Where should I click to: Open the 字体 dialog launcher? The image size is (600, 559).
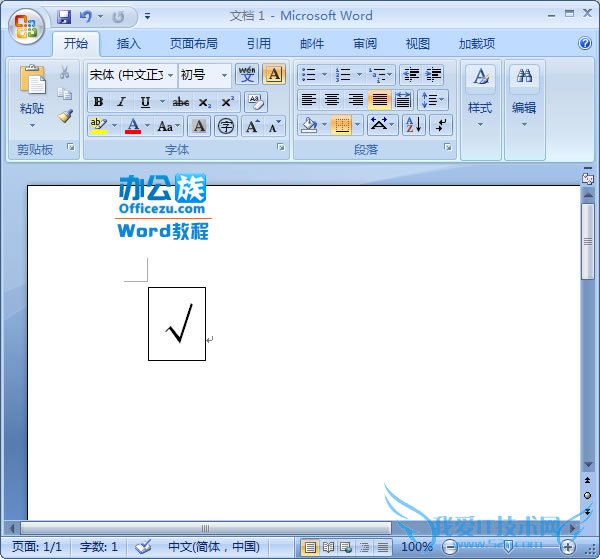point(281,147)
